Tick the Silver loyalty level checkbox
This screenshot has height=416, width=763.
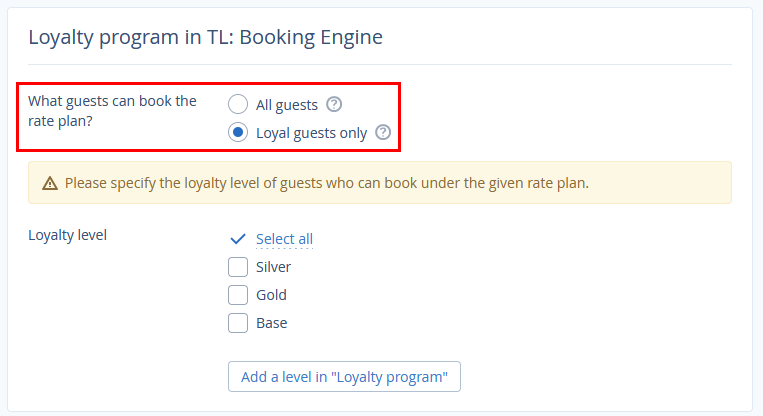click(238, 267)
